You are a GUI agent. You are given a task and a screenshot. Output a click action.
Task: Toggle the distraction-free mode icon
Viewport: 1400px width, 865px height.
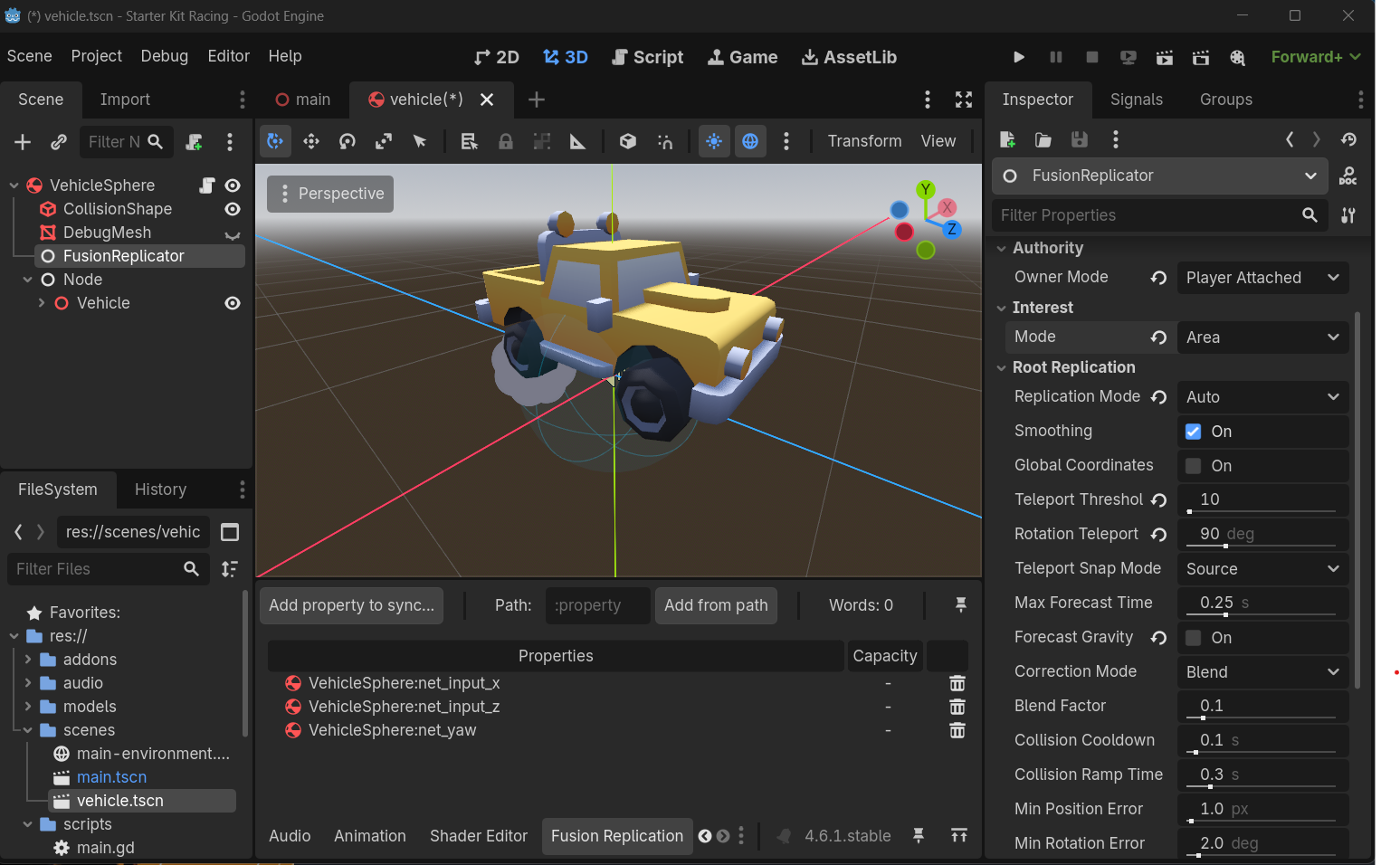coord(964,100)
